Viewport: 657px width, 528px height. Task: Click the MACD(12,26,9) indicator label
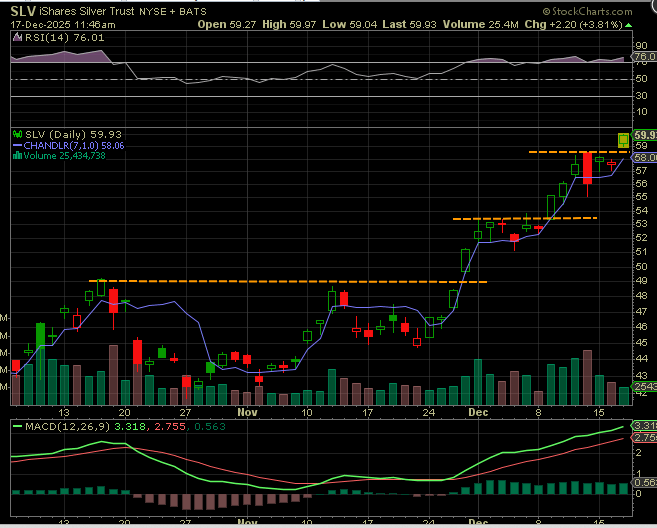pyautogui.click(x=67, y=427)
